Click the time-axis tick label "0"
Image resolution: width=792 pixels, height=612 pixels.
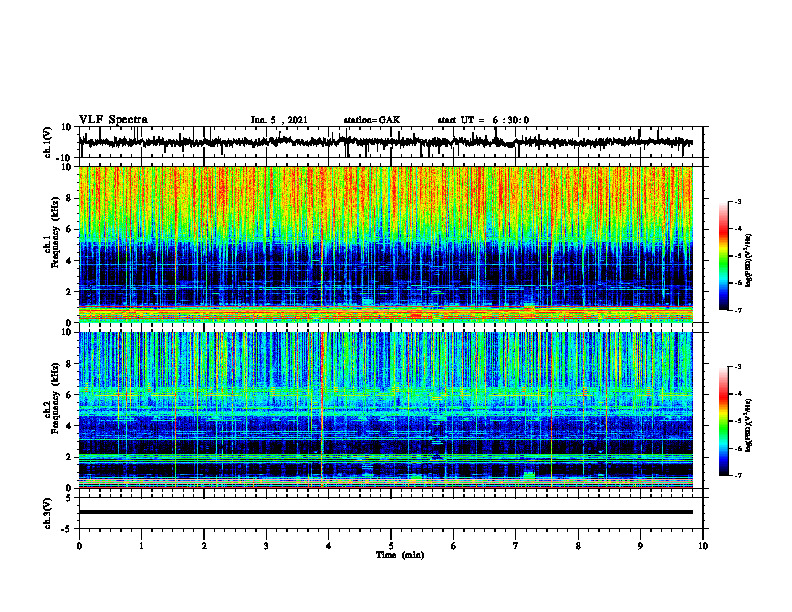point(79,546)
